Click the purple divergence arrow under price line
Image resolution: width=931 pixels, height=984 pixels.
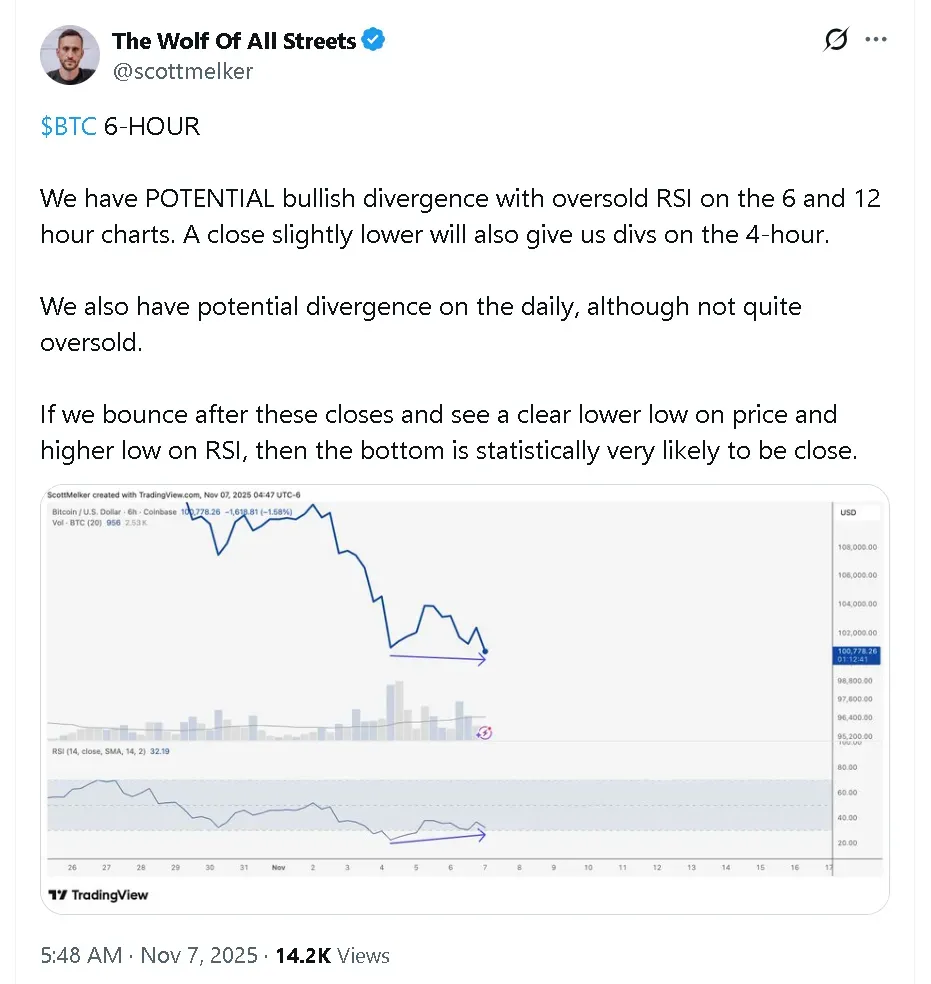pyautogui.click(x=437, y=657)
